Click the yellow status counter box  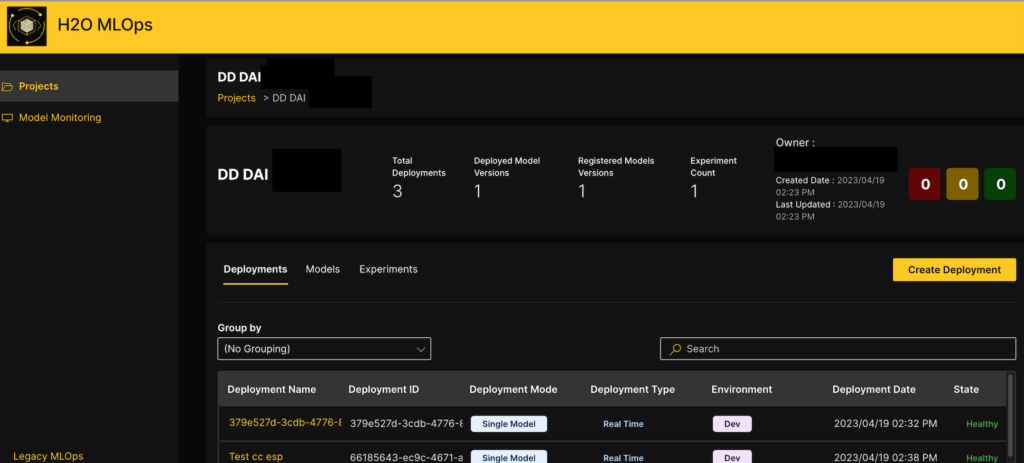tap(963, 185)
